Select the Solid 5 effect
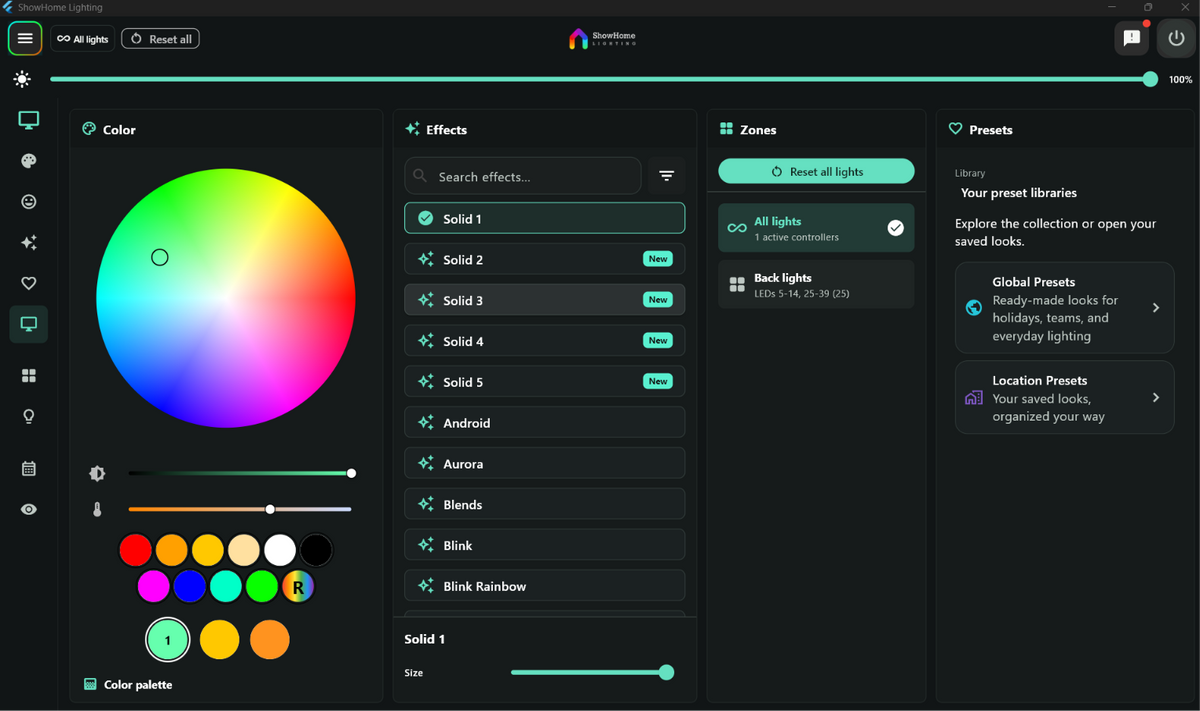This screenshot has height=711, width=1200. pos(545,382)
